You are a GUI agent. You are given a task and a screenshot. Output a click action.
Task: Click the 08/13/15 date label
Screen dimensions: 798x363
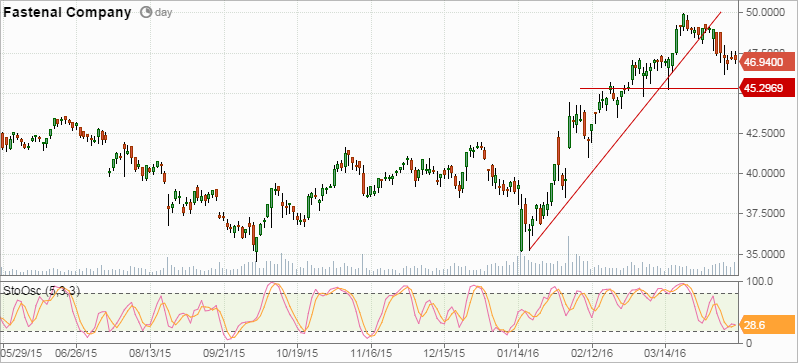(150, 352)
